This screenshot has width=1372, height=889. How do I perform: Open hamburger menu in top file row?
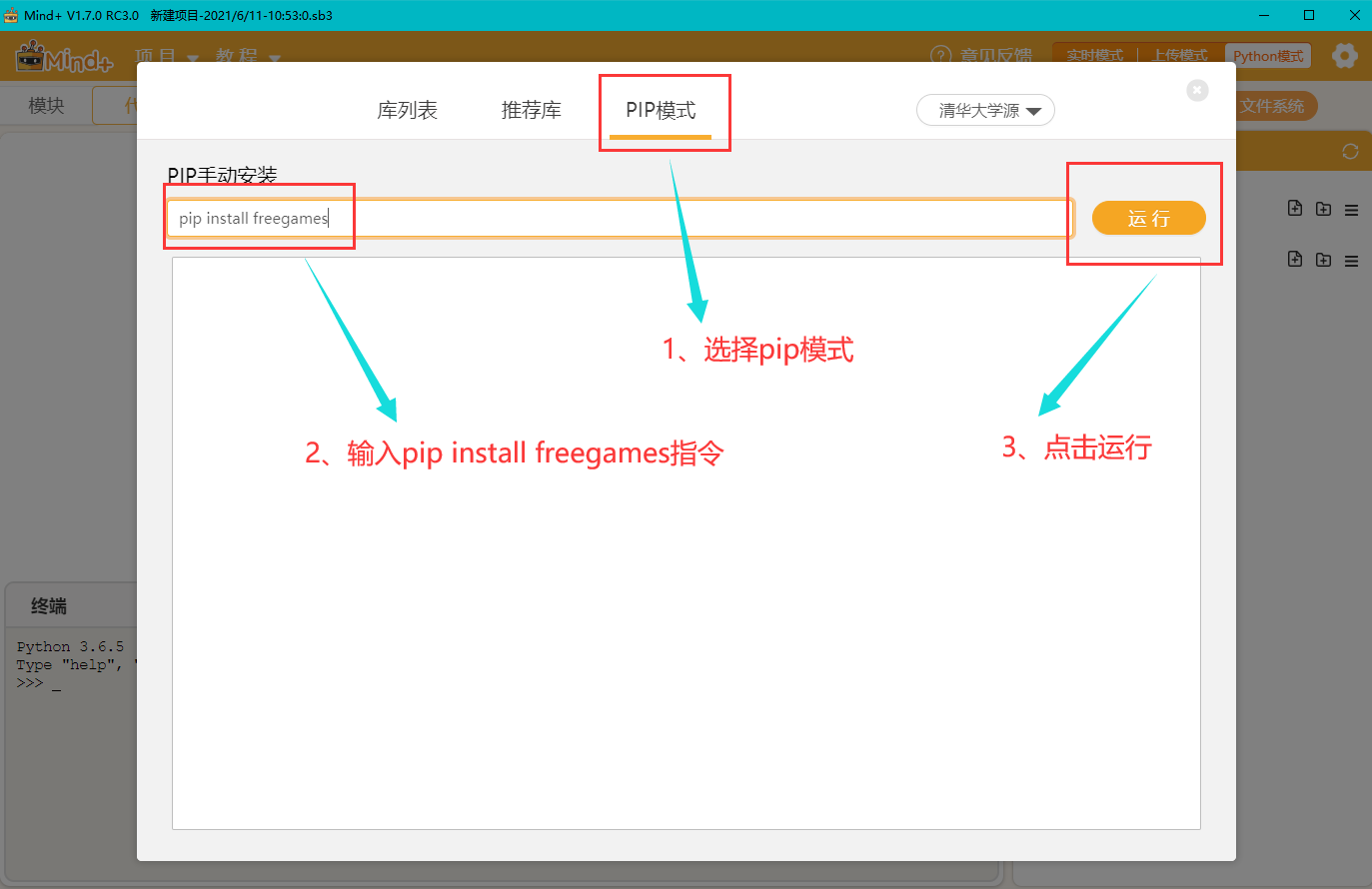(x=1351, y=210)
